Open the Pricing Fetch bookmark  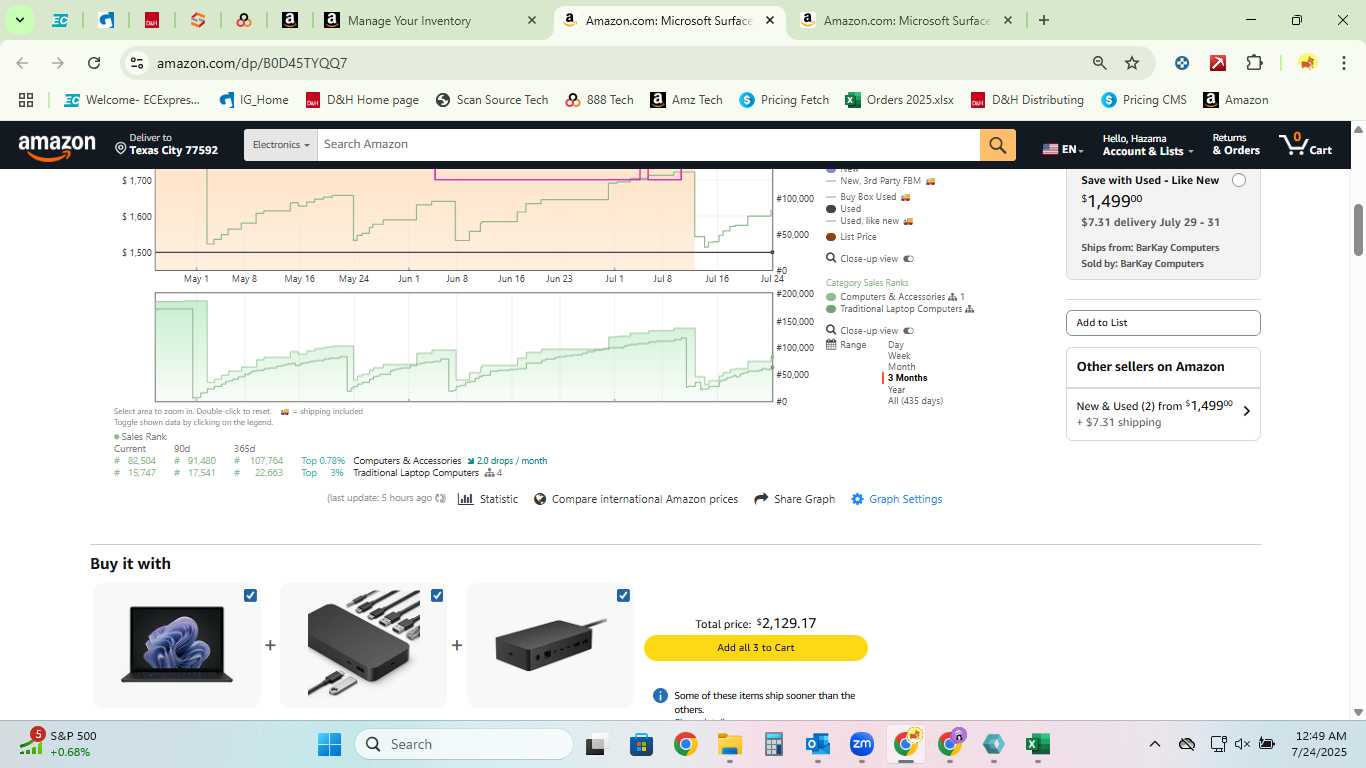pos(784,100)
